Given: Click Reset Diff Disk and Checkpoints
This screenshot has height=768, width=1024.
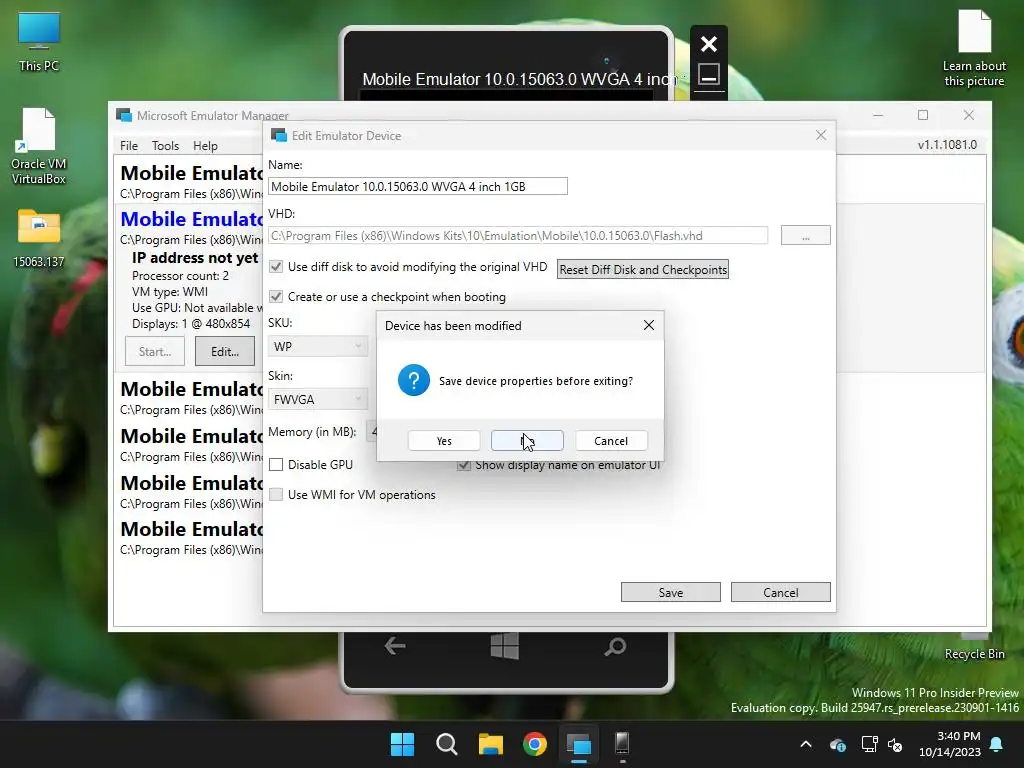Looking at the screenshot, I should tap(643, 270).
